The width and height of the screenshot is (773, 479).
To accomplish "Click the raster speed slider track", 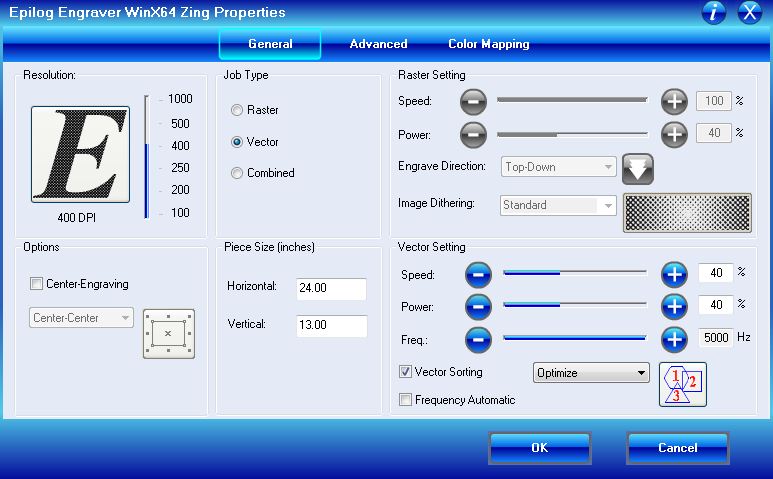I will pyautogui.click(x=572, y=100).
